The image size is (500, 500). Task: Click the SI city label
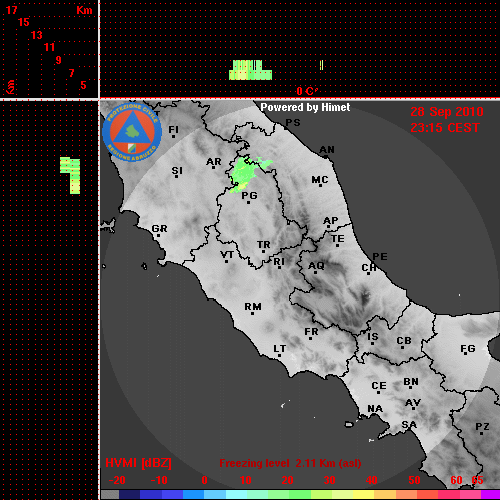point(177,171)
